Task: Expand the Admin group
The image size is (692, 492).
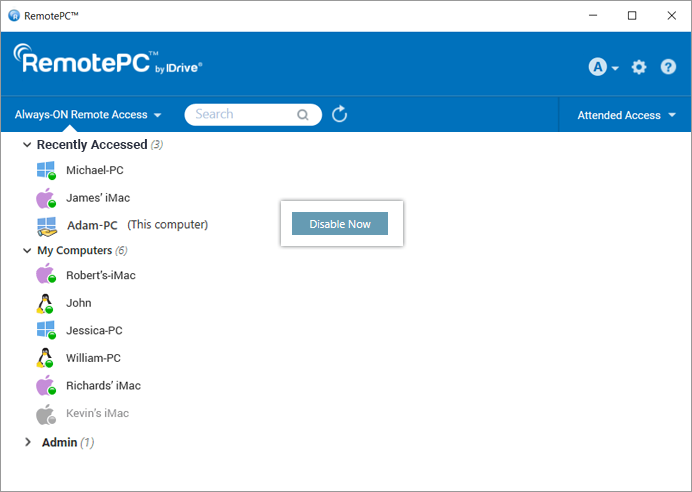Action: (28, 442)
